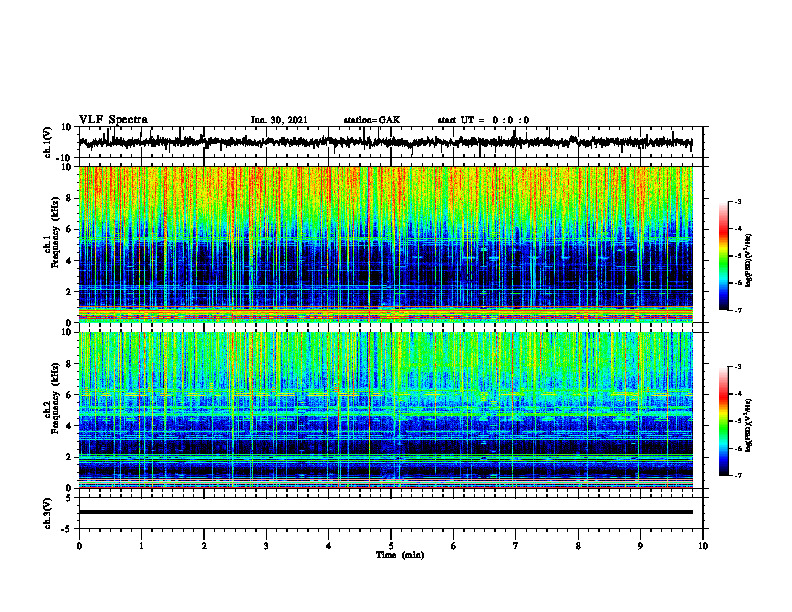Click the "-7" label on ch.2 colorbar

(738, 475)
